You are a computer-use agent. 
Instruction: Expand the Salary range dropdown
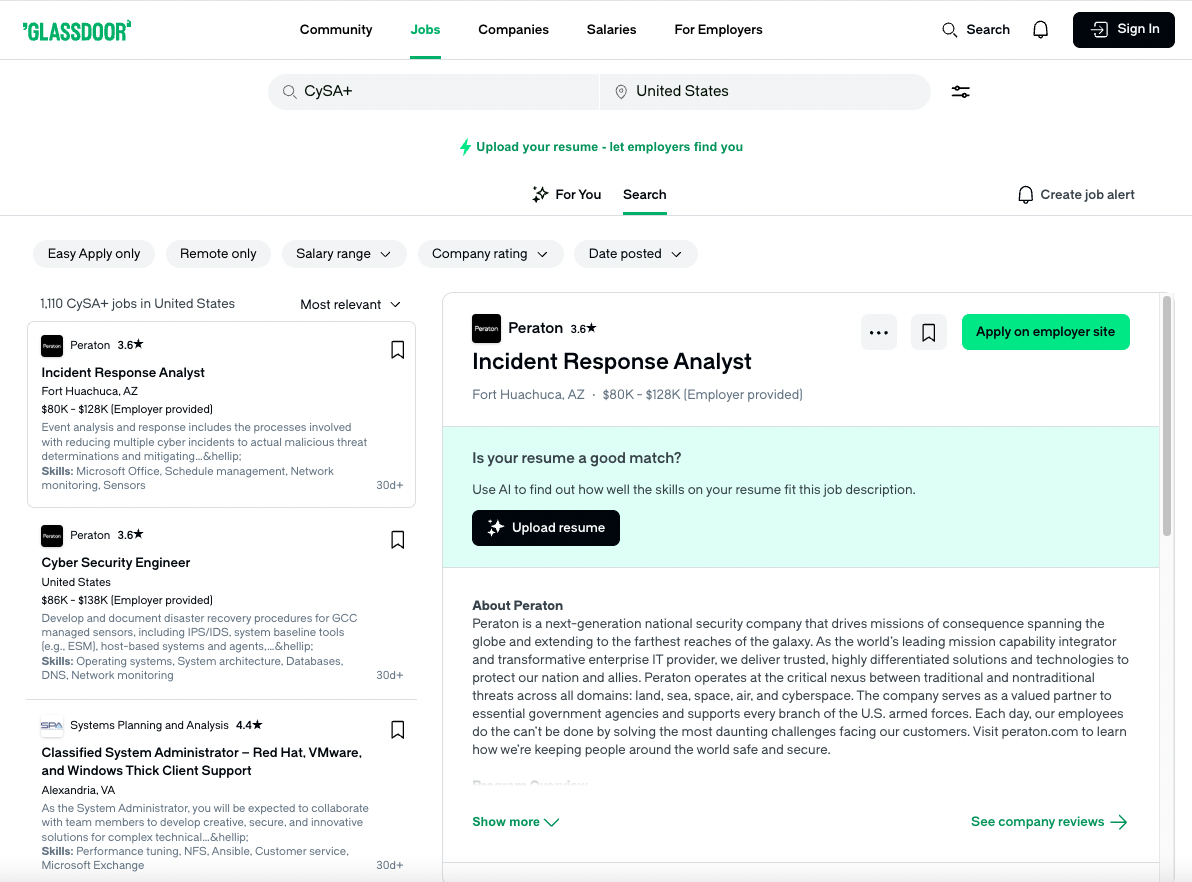coord(343,254)
